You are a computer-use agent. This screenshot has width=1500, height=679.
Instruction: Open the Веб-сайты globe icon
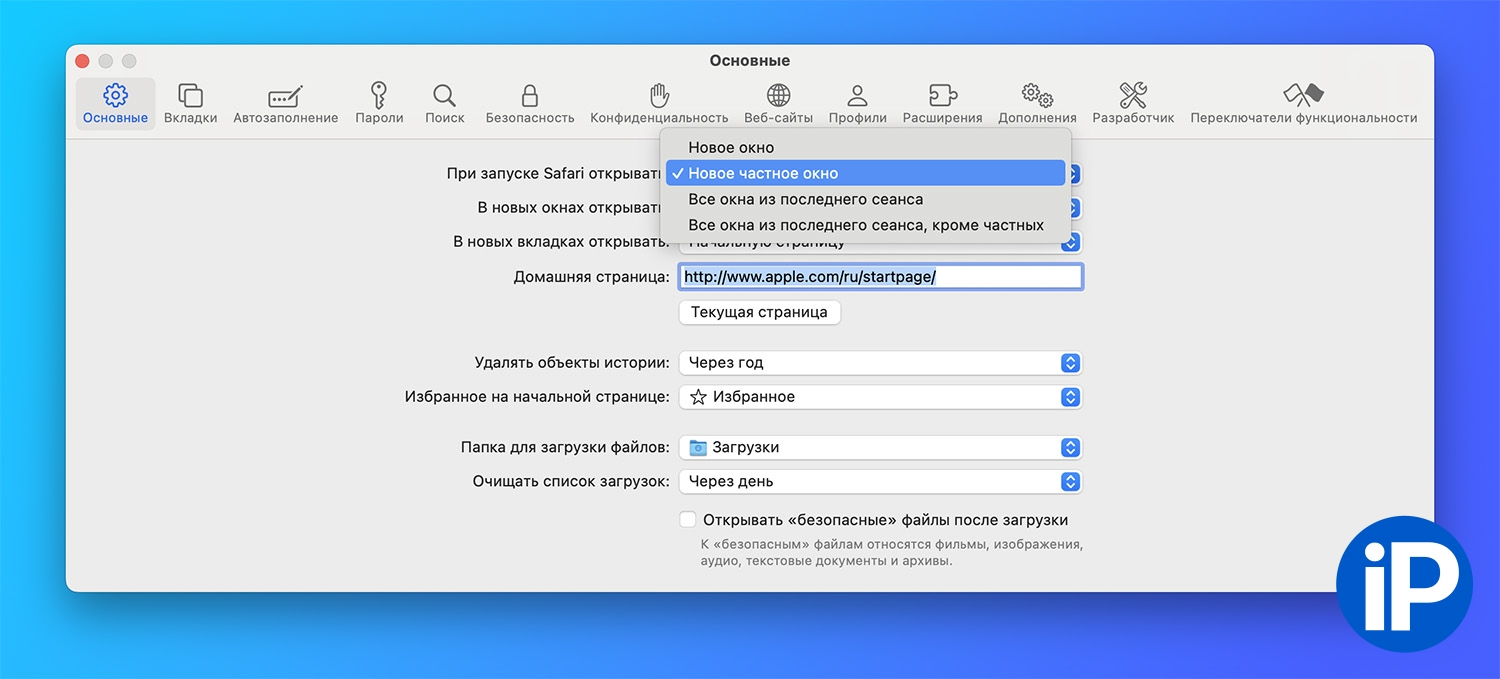point(778,104)
